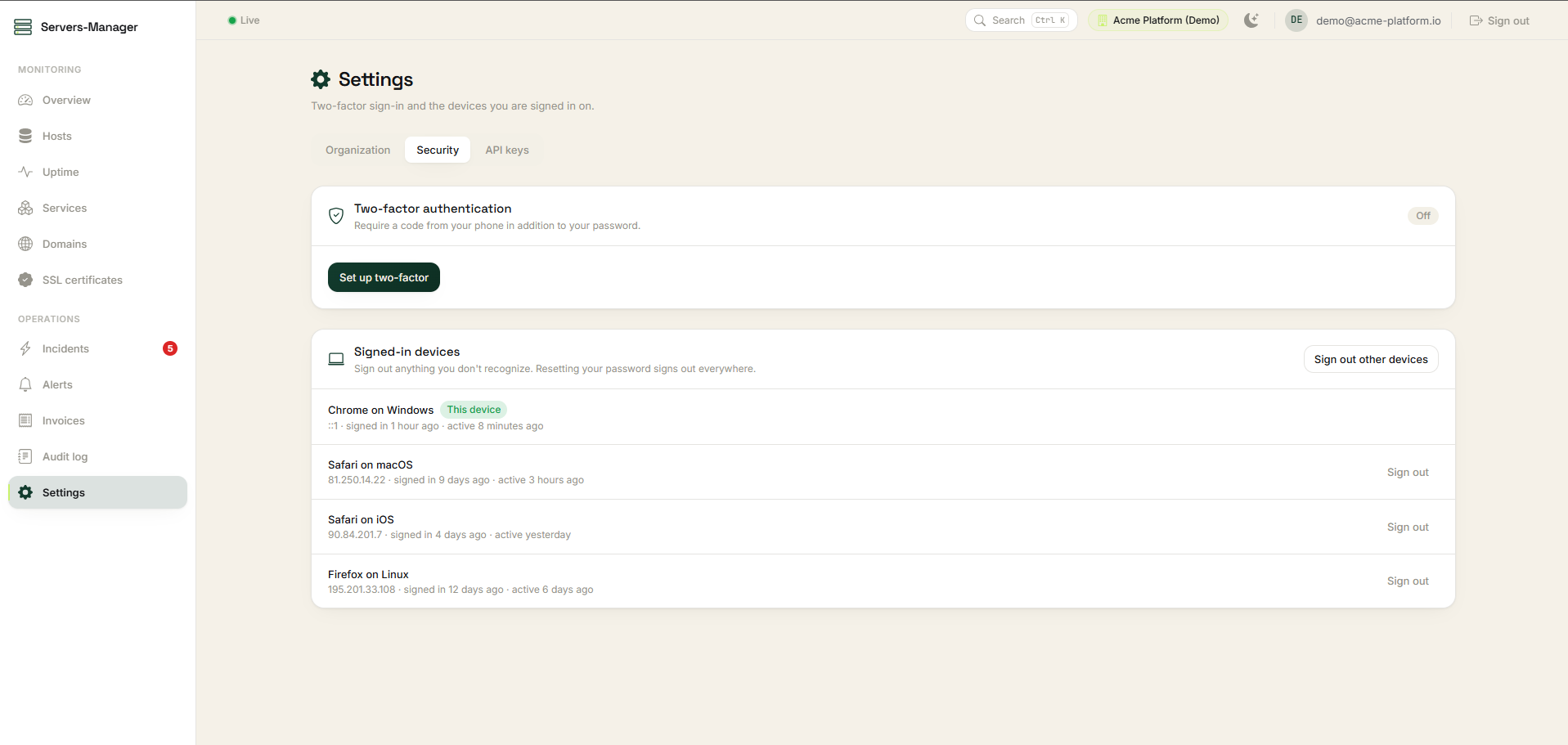Focus the Search field in header
This screenshot has height=745, width=1568.
point(1022,20)
